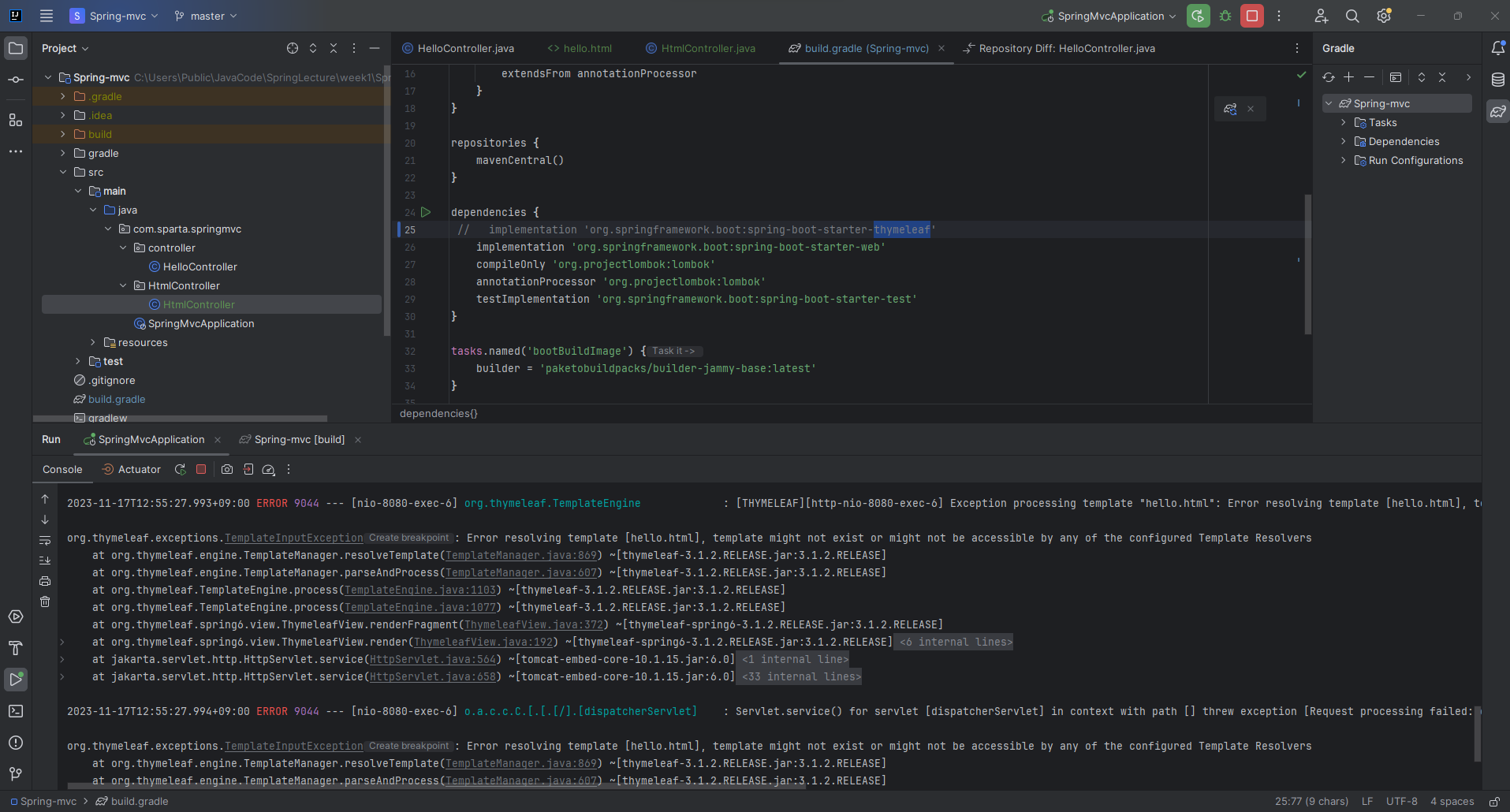The height and width of the screenshot is (812, 1510).
Task: Run the dependencies block gutter arrow
Action: [x=426, y=212]
